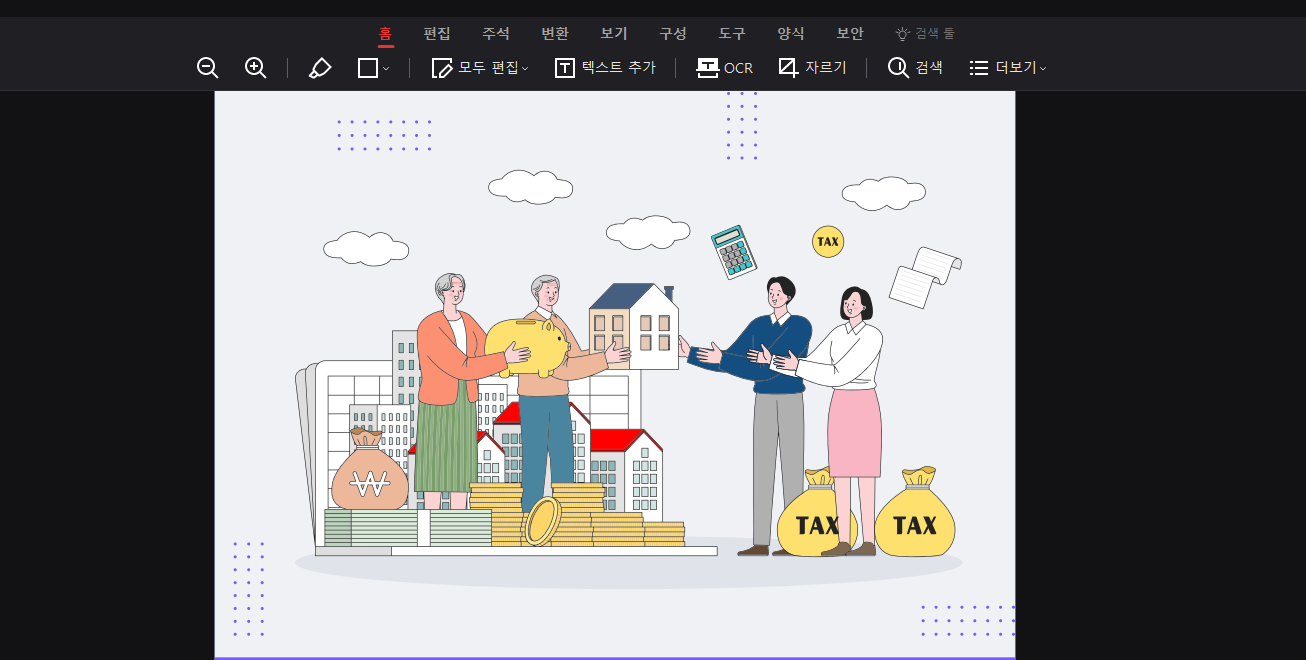Open the 도구 tools tab
1306x660 pixels.
pos(732,33)
